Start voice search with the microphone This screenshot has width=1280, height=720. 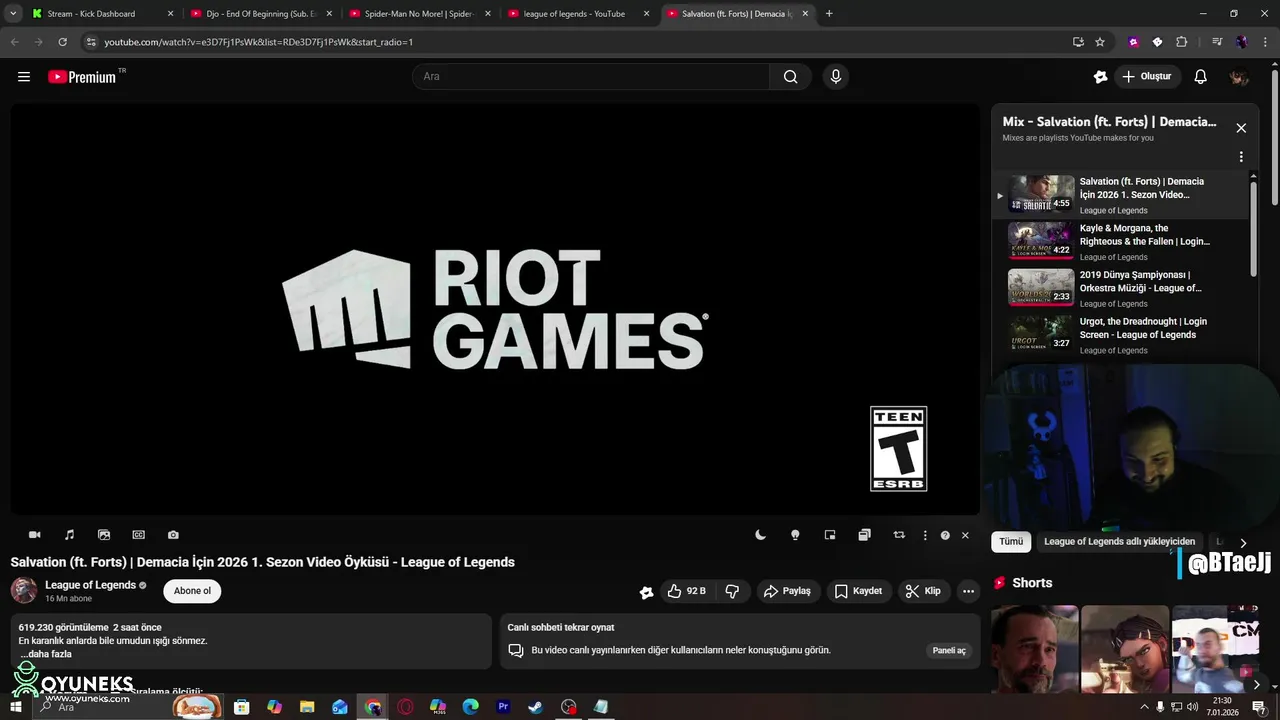point(836,77)
